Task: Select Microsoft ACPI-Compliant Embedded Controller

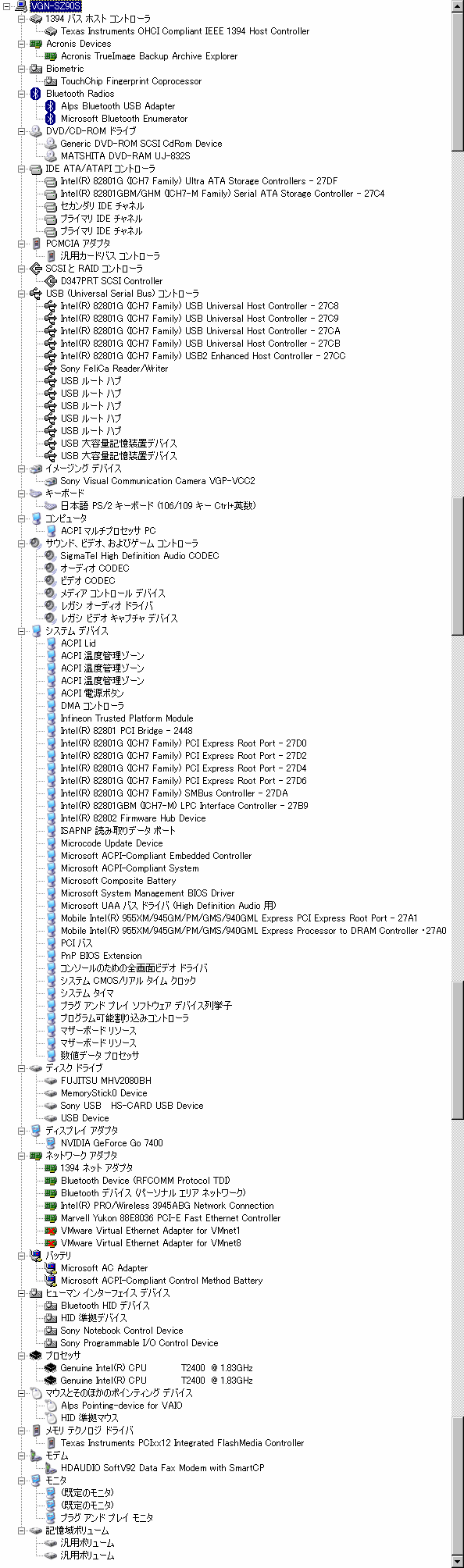Action: point(156,856)
